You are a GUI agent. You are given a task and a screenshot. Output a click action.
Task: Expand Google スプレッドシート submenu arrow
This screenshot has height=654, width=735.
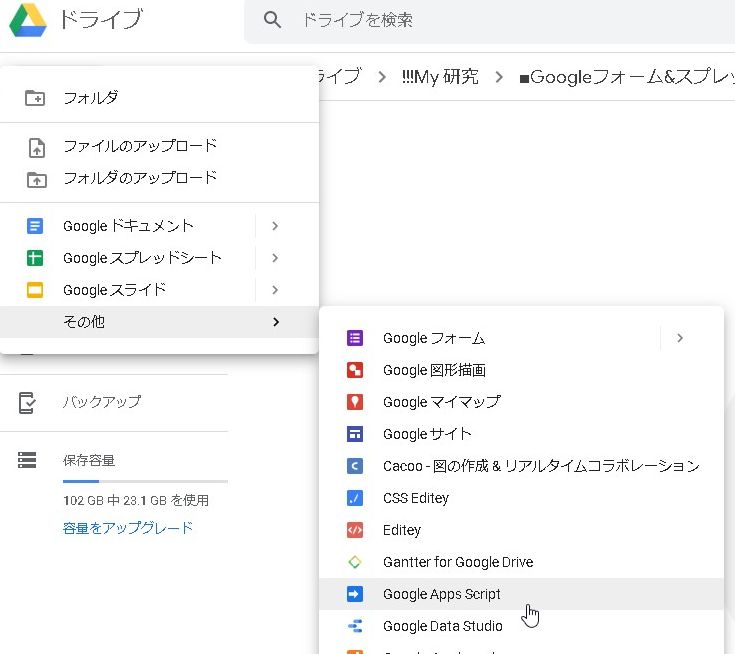pos(275,258)
